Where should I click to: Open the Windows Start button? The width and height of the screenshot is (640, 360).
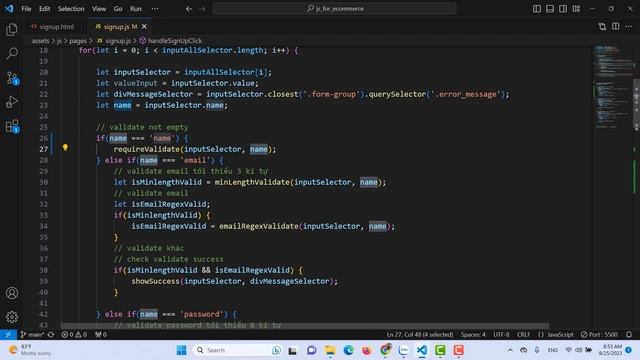tap(182, 350)
